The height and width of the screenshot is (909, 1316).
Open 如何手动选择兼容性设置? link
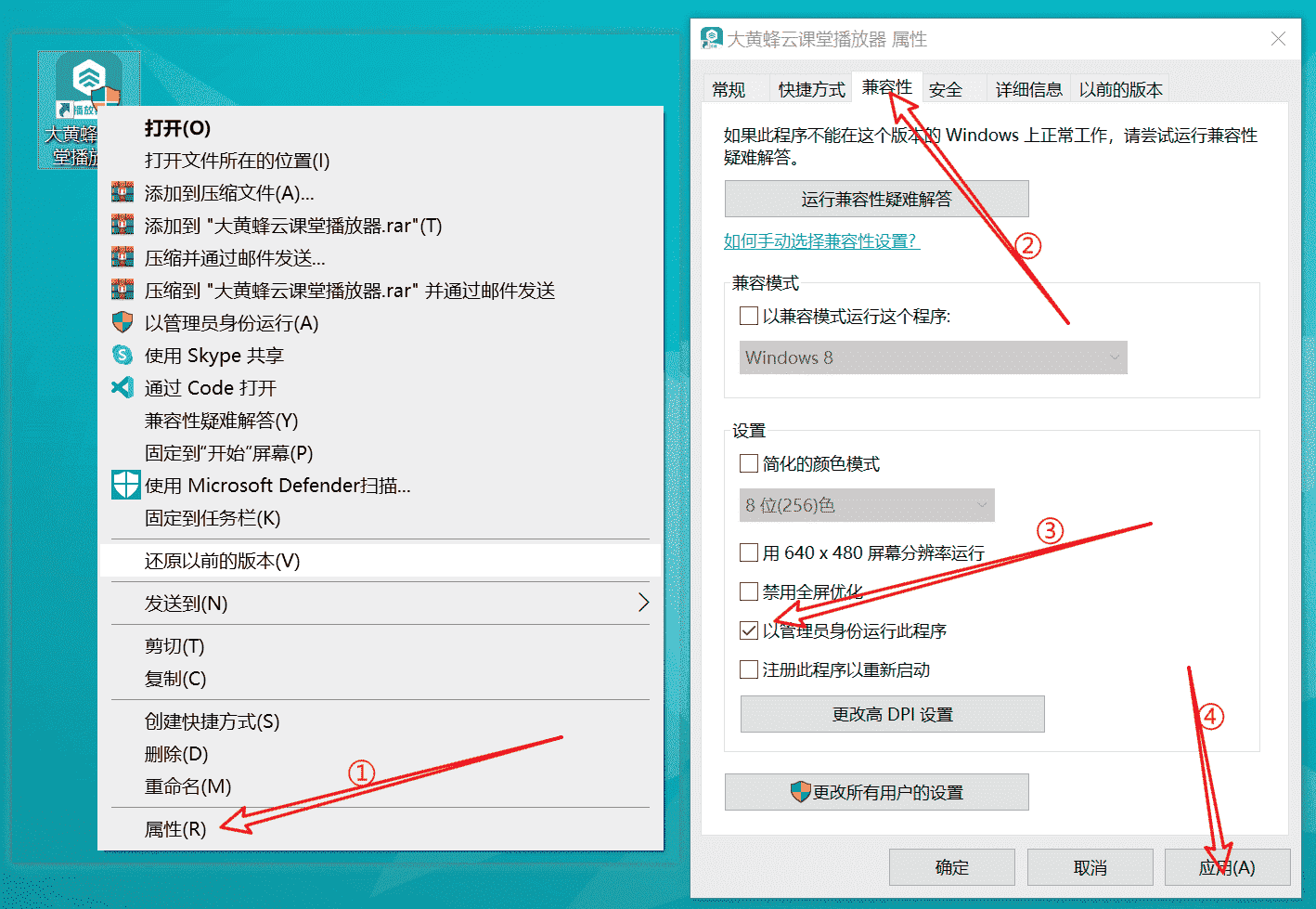tap(821, 241)
